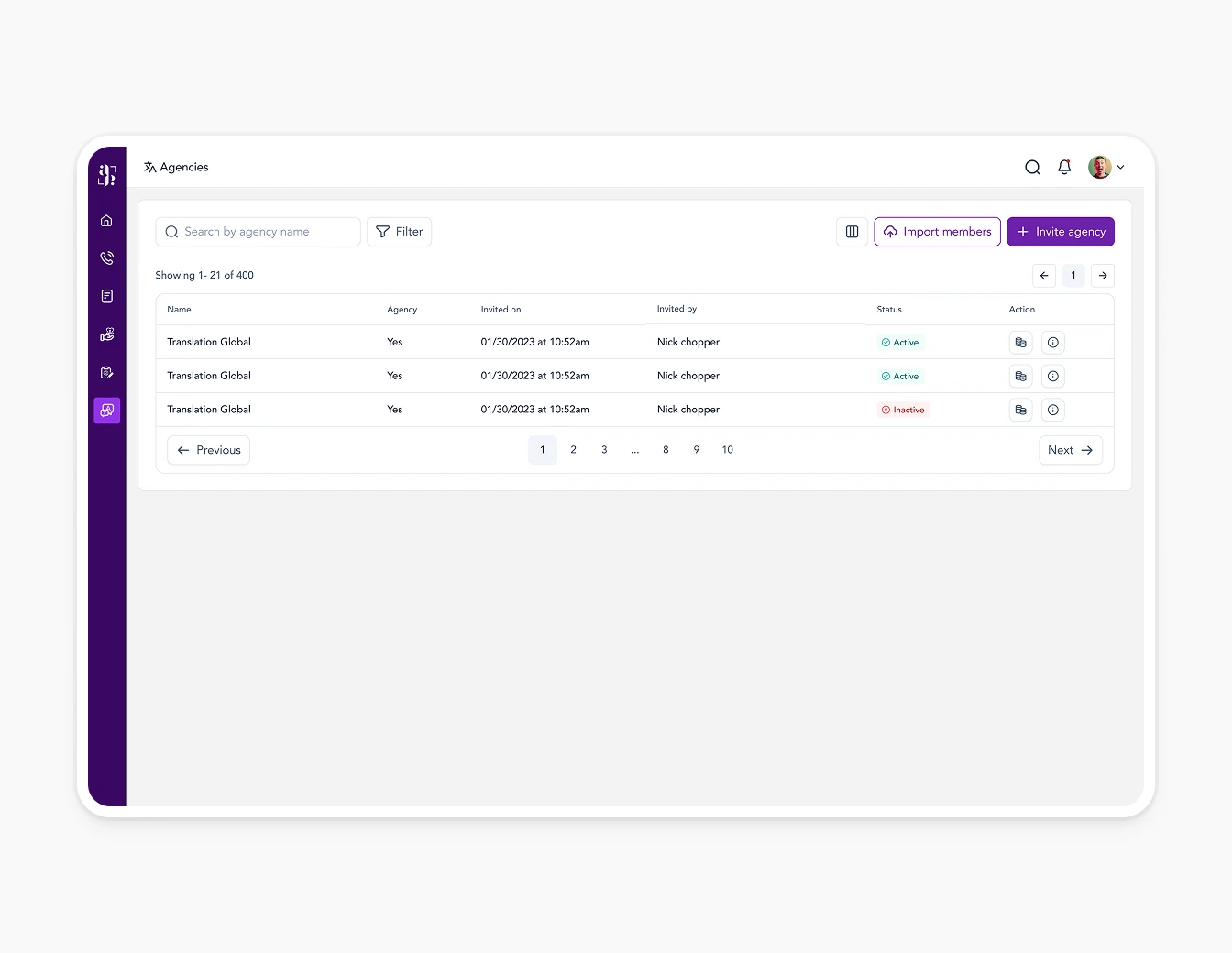The image size is (1232, 953).
Task: Click the Invite agency button
Action: click(1060, 232)
